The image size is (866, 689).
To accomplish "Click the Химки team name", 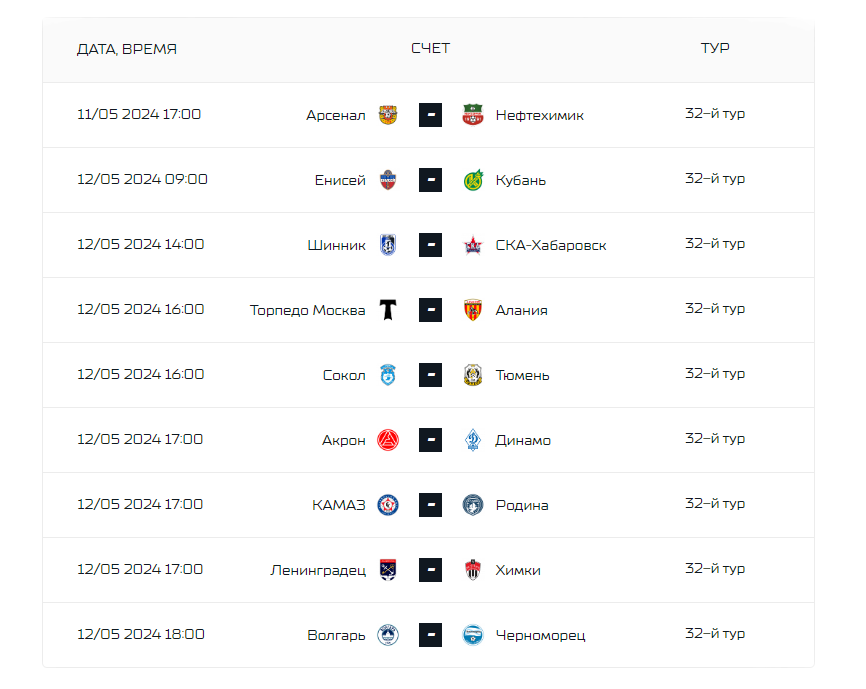I will (518, 570).
